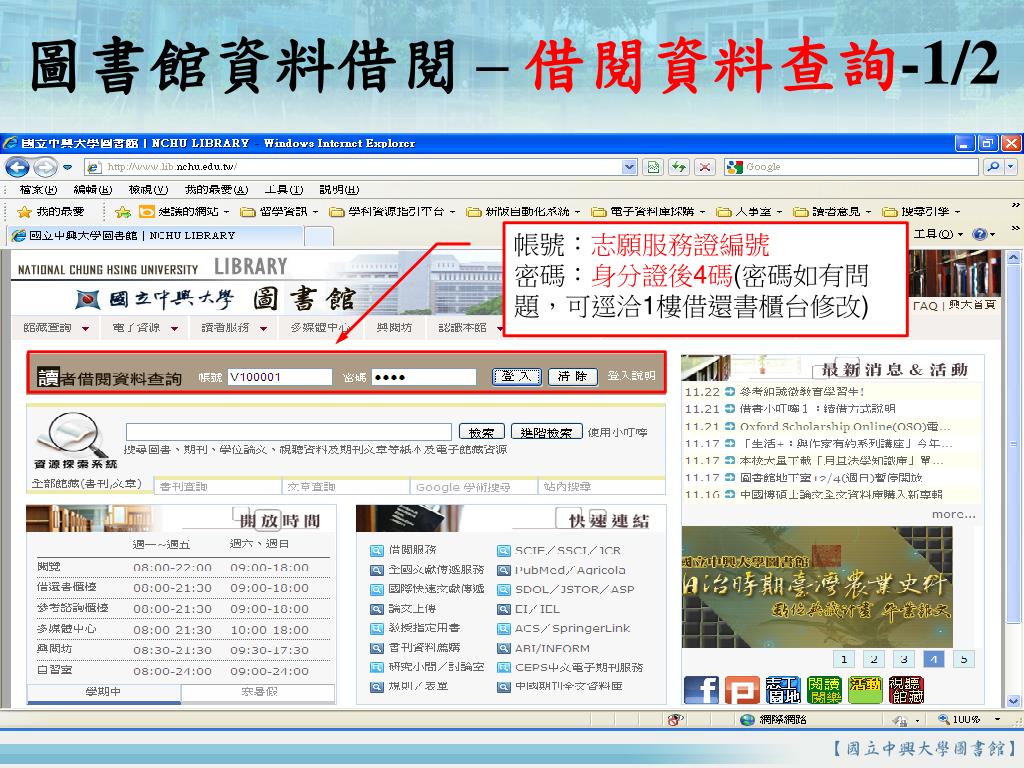This screenshot has height=768, width=1024.
Task: Expand the search provider dropdown arrow
Action: pos(1011,167)
